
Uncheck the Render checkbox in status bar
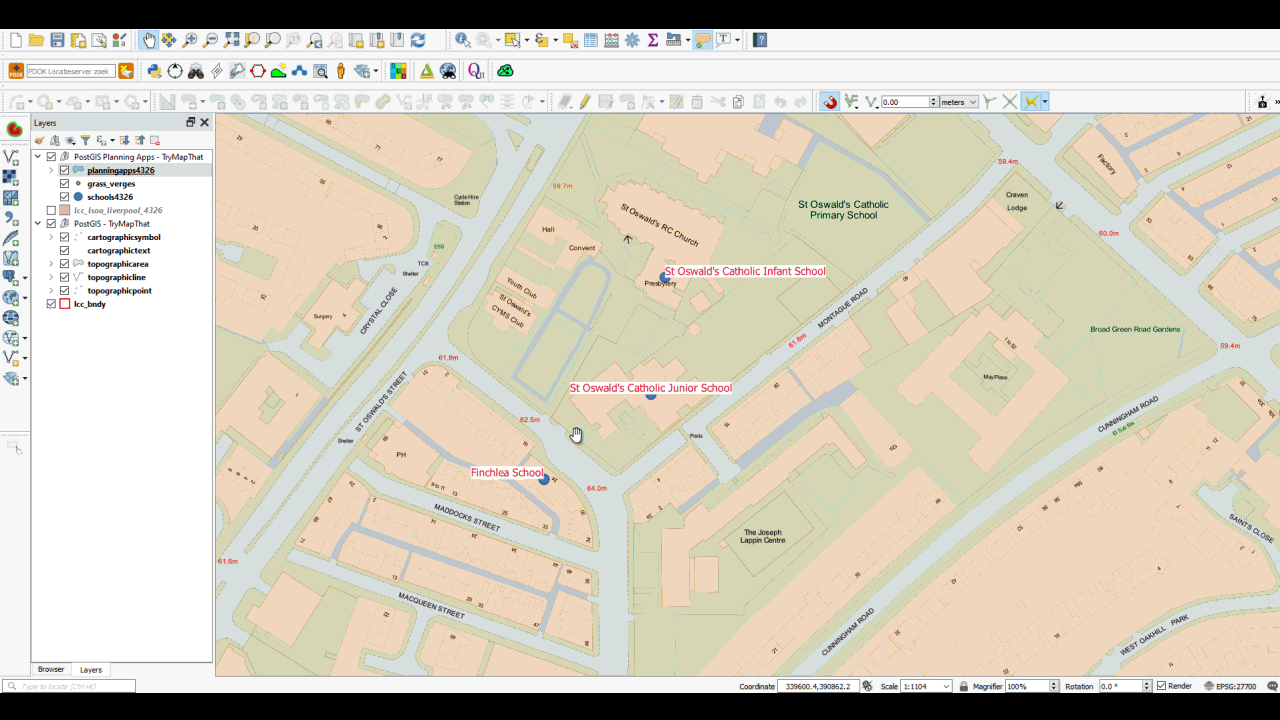pyautogui.click(x=1161, y=686)
